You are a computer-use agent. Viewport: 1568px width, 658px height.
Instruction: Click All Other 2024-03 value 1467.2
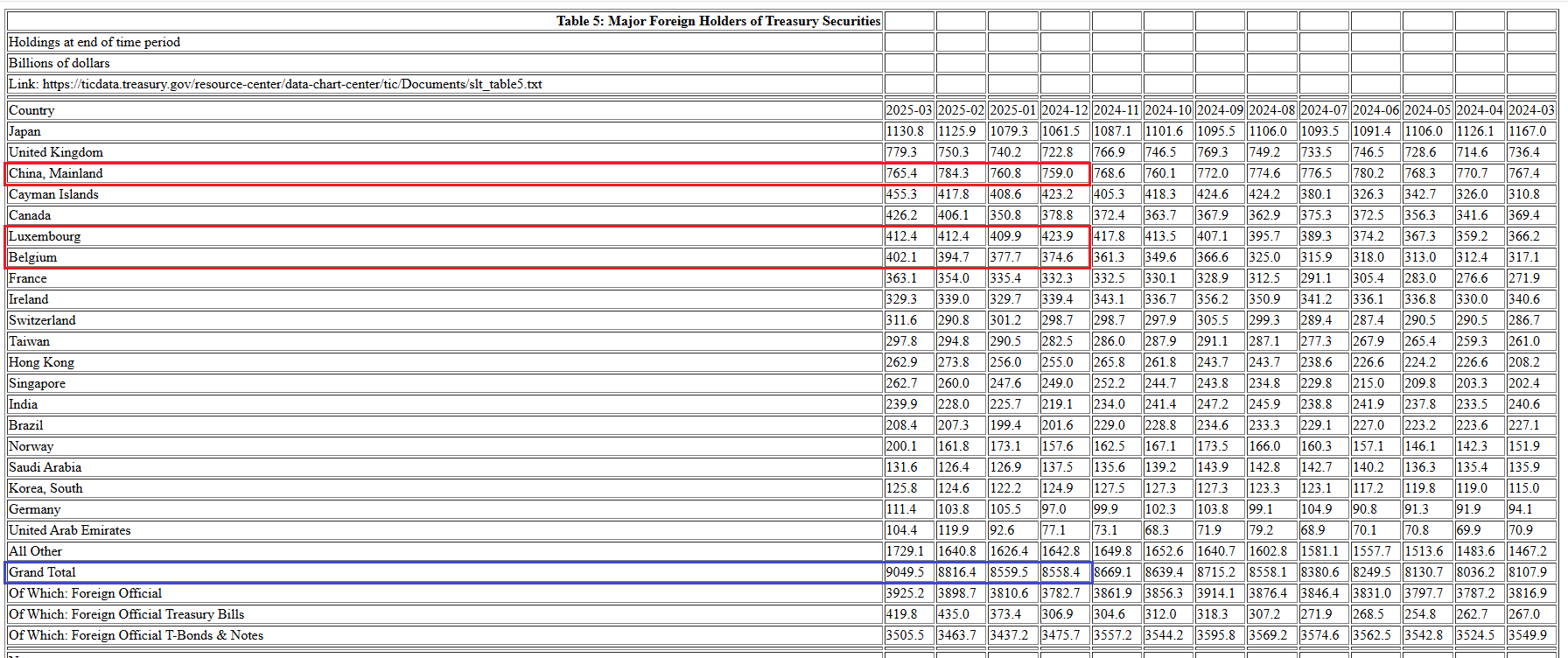[x=1531, y=551]
